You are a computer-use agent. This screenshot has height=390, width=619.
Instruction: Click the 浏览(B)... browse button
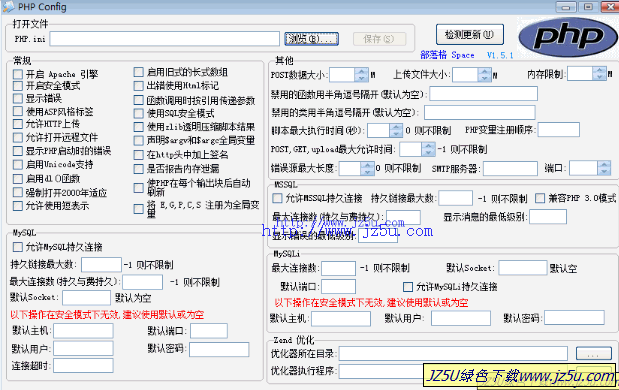(x=311, y=39)
